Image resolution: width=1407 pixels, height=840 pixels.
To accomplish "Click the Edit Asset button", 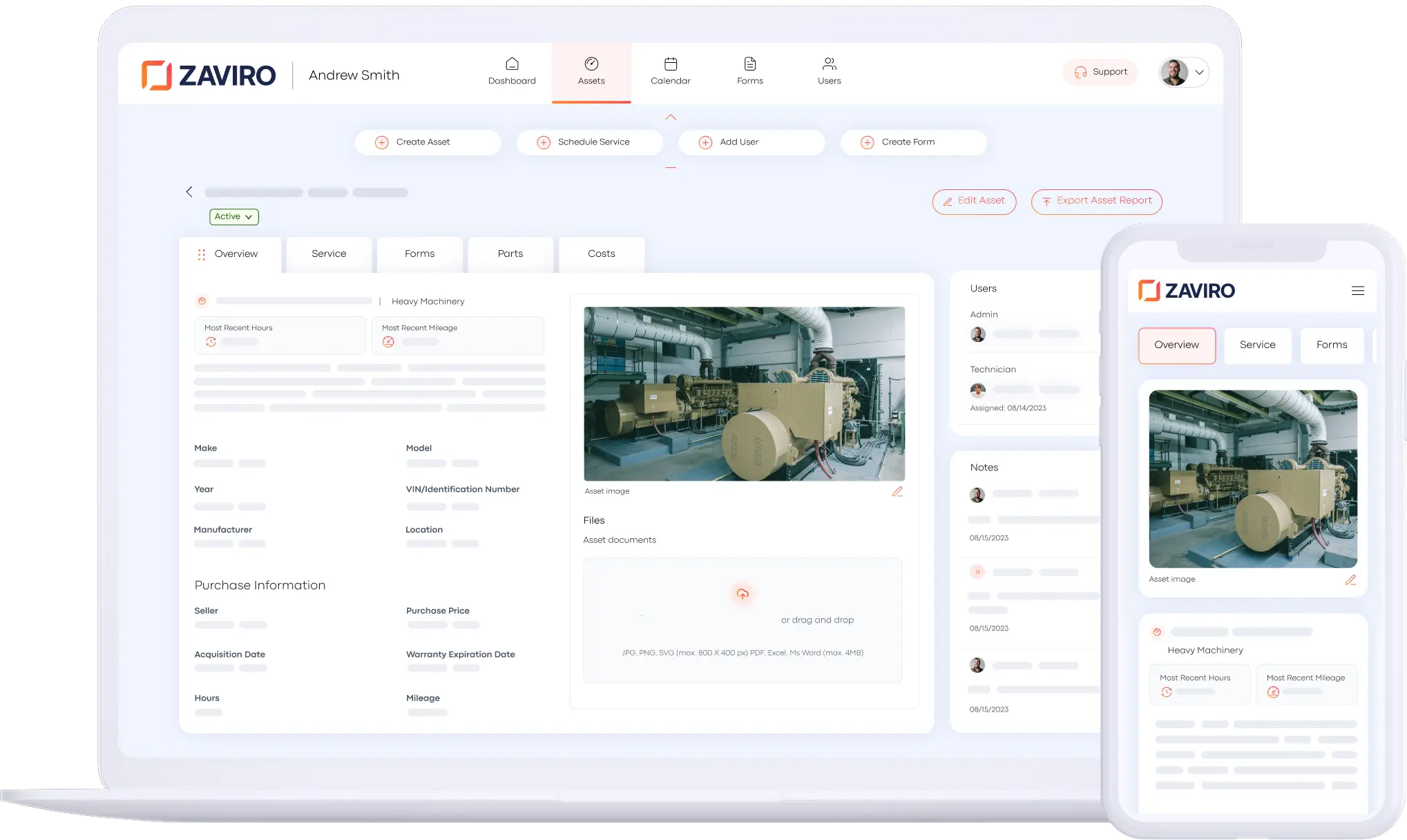I will click(x=973, y=201).
